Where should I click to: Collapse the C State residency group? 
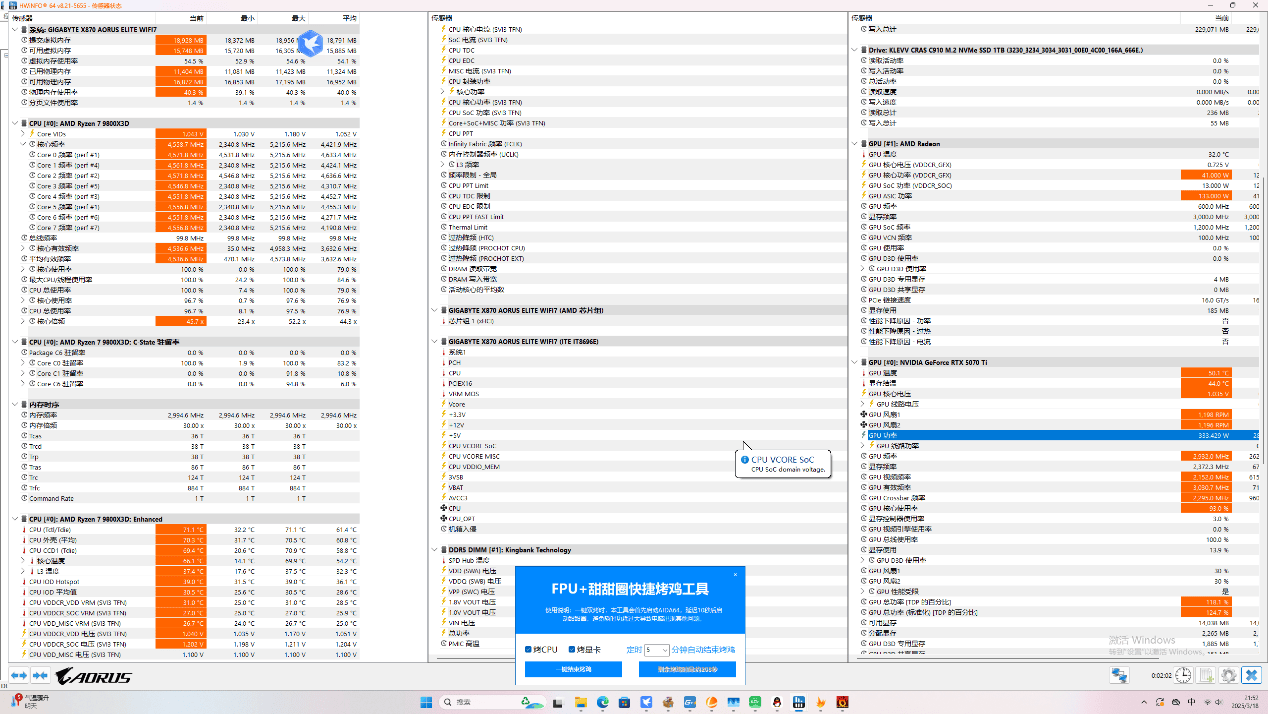point(15,342)
